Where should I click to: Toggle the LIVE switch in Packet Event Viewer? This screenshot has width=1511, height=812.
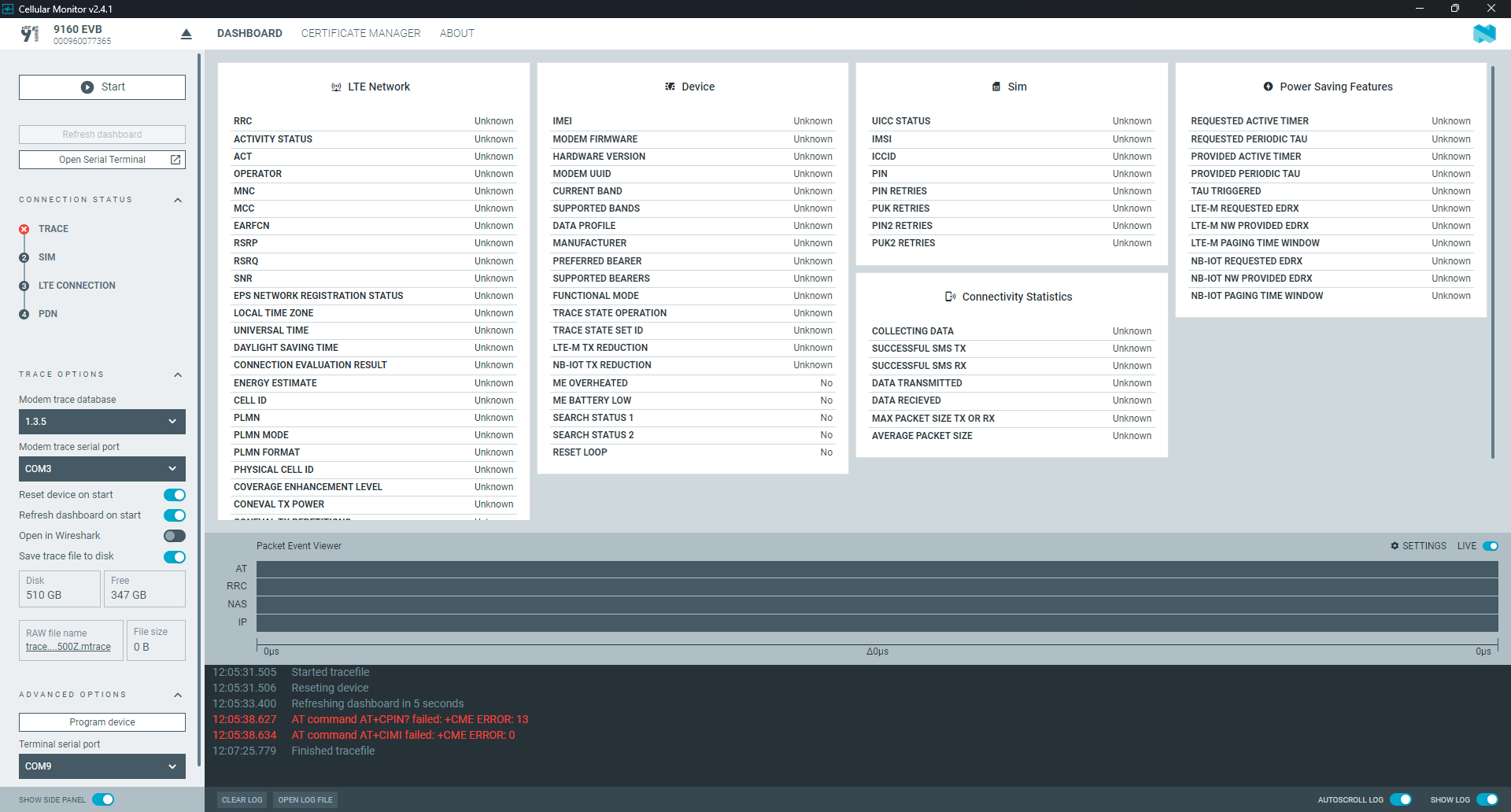point(1491,546)
